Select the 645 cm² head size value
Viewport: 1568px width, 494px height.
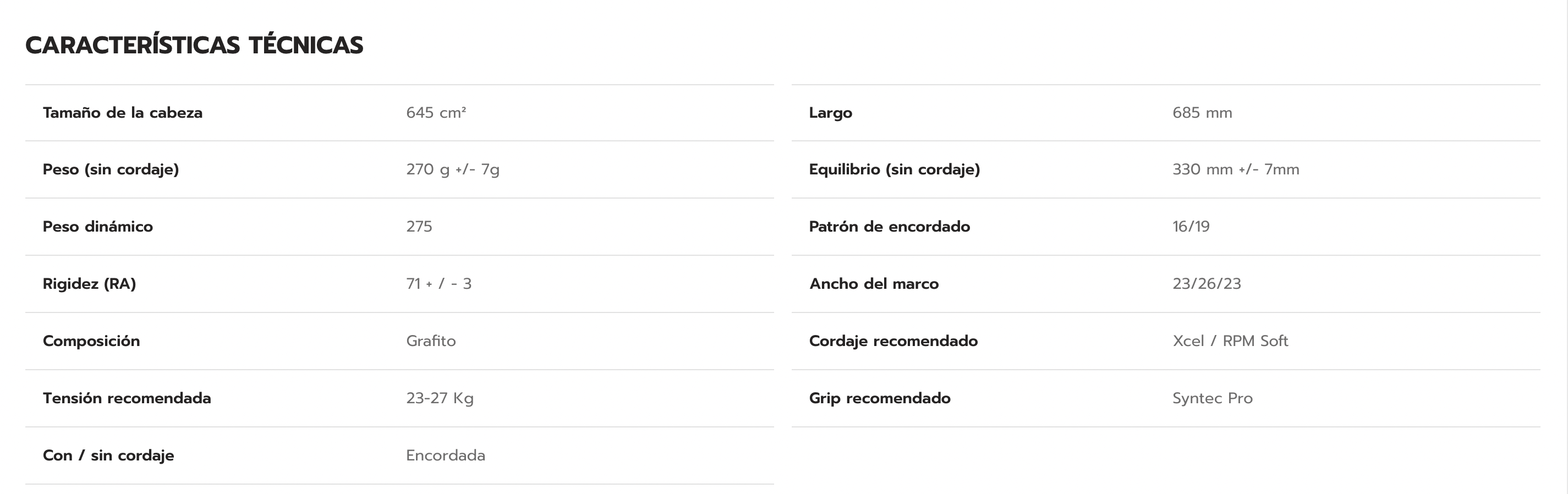click(436, 113)
